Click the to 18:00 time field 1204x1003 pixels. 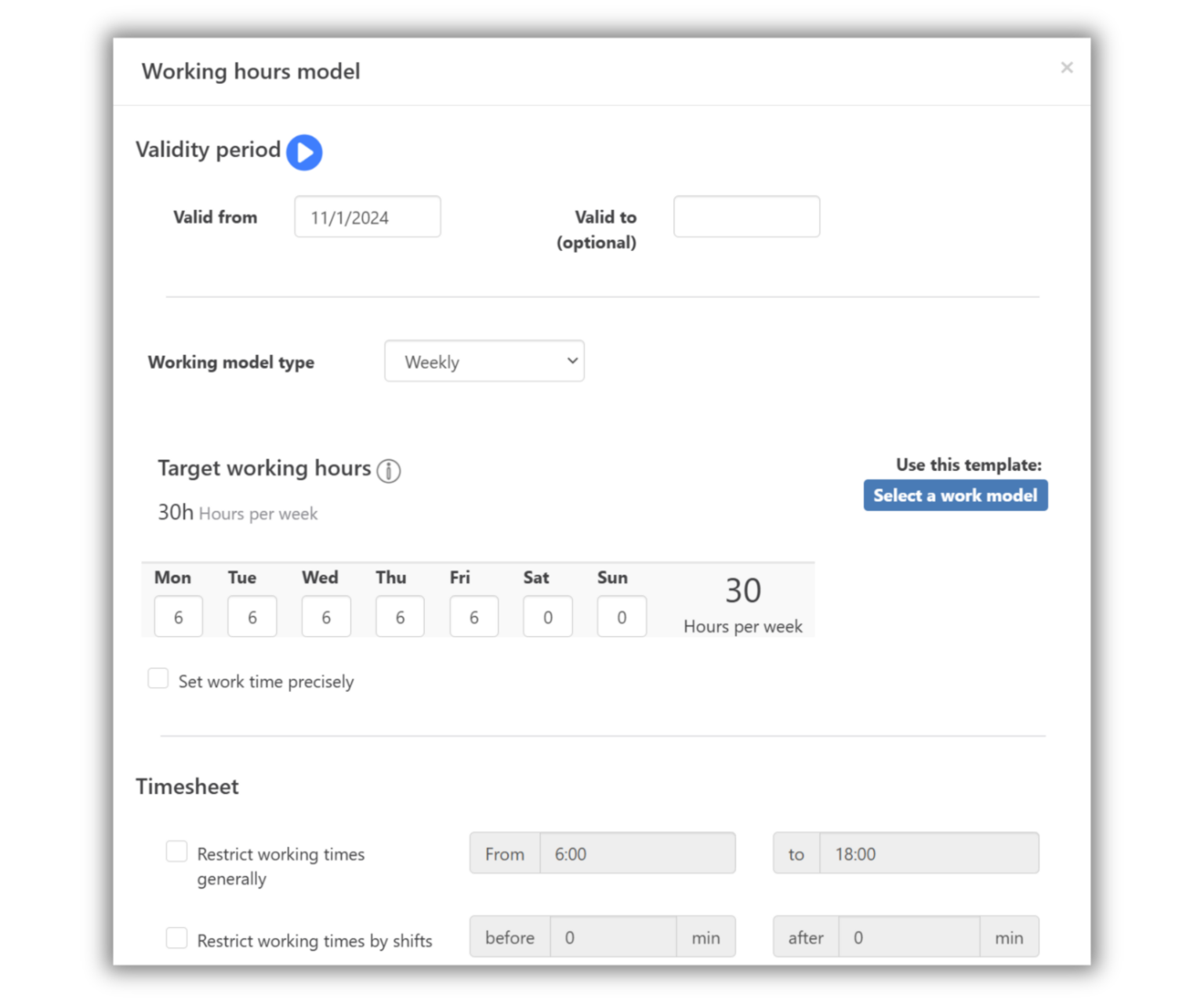pyautogui.click(x=930, y=853)
